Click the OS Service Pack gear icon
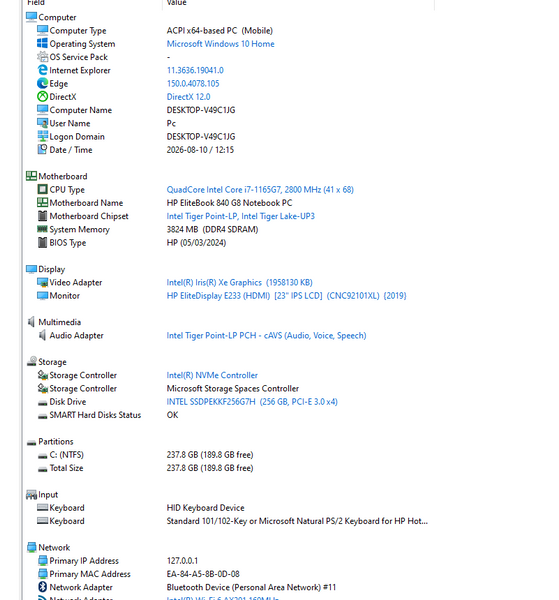 click(42, 57)
